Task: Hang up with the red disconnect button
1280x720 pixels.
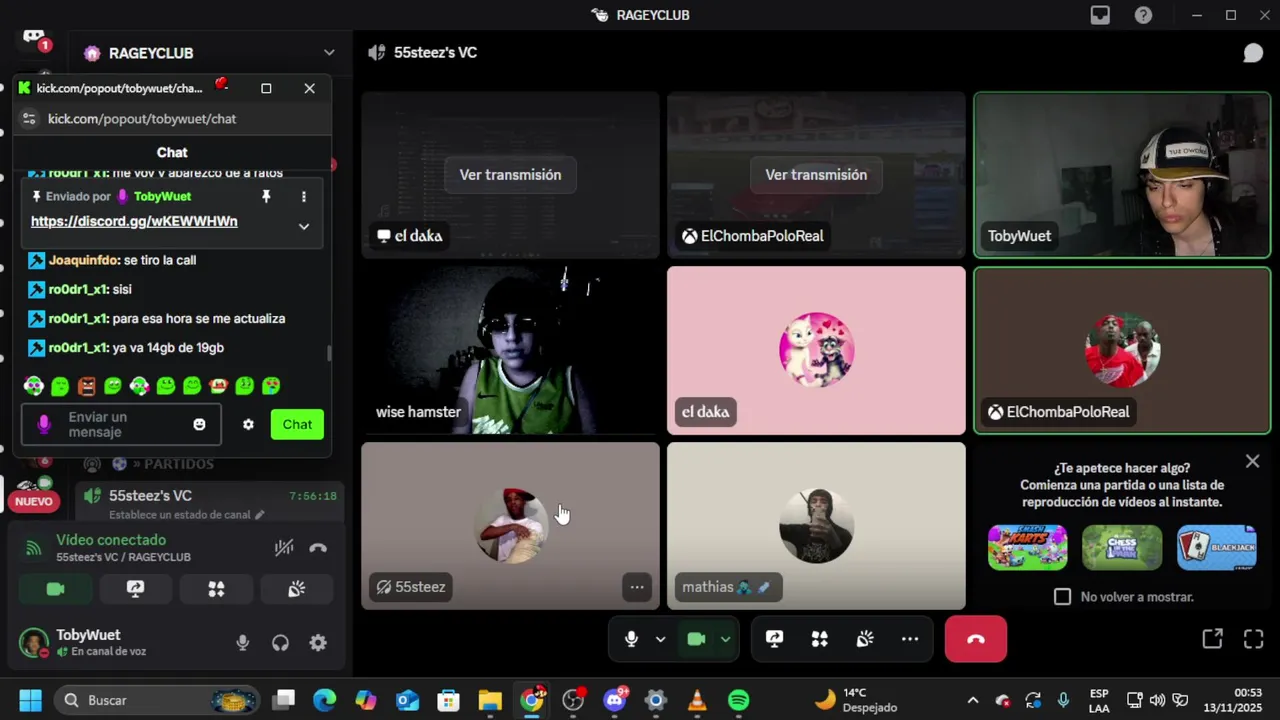Action: (x=976, y=639)
